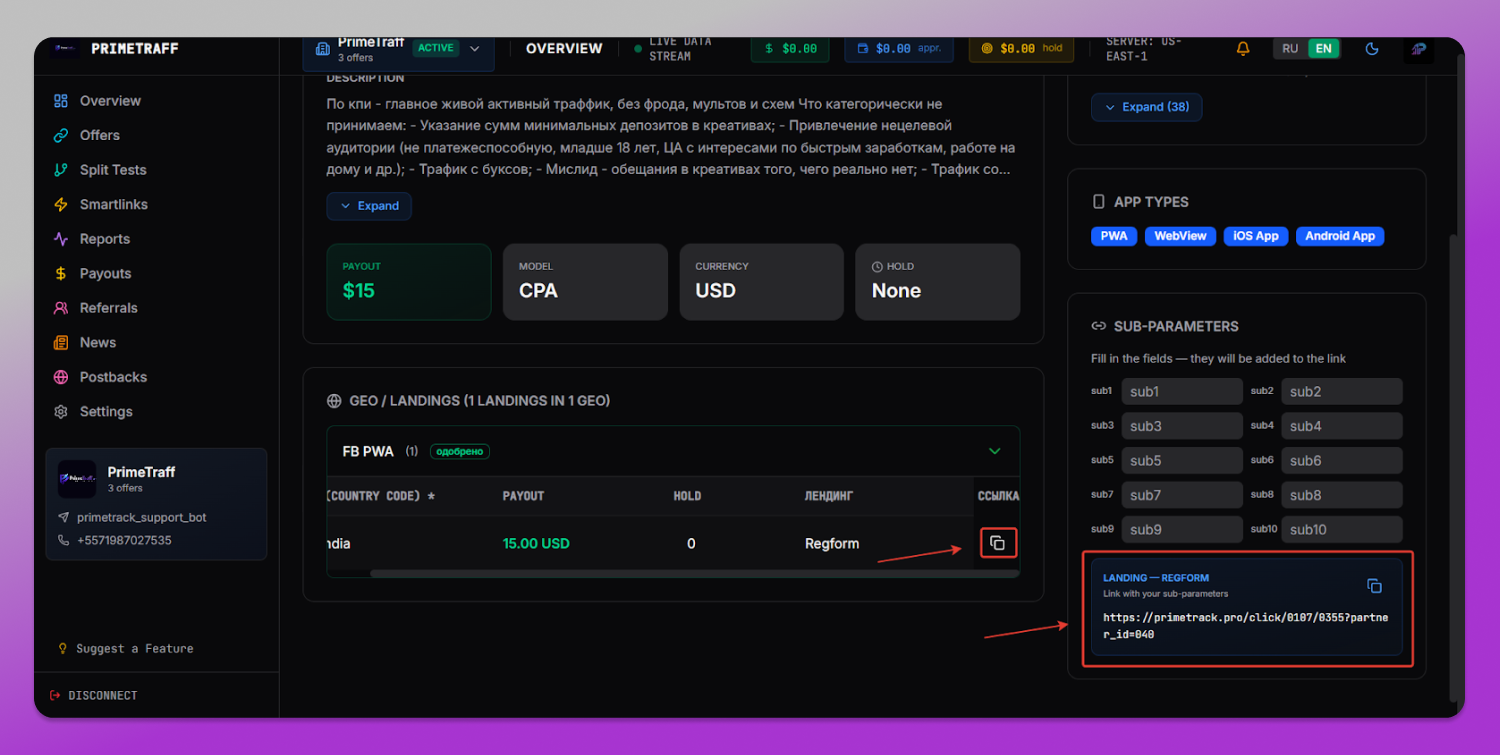Click the Smartlinks lightning icon
Image resolution: width=1500 pixels, height=755 pixels.
tap(61, 204)
